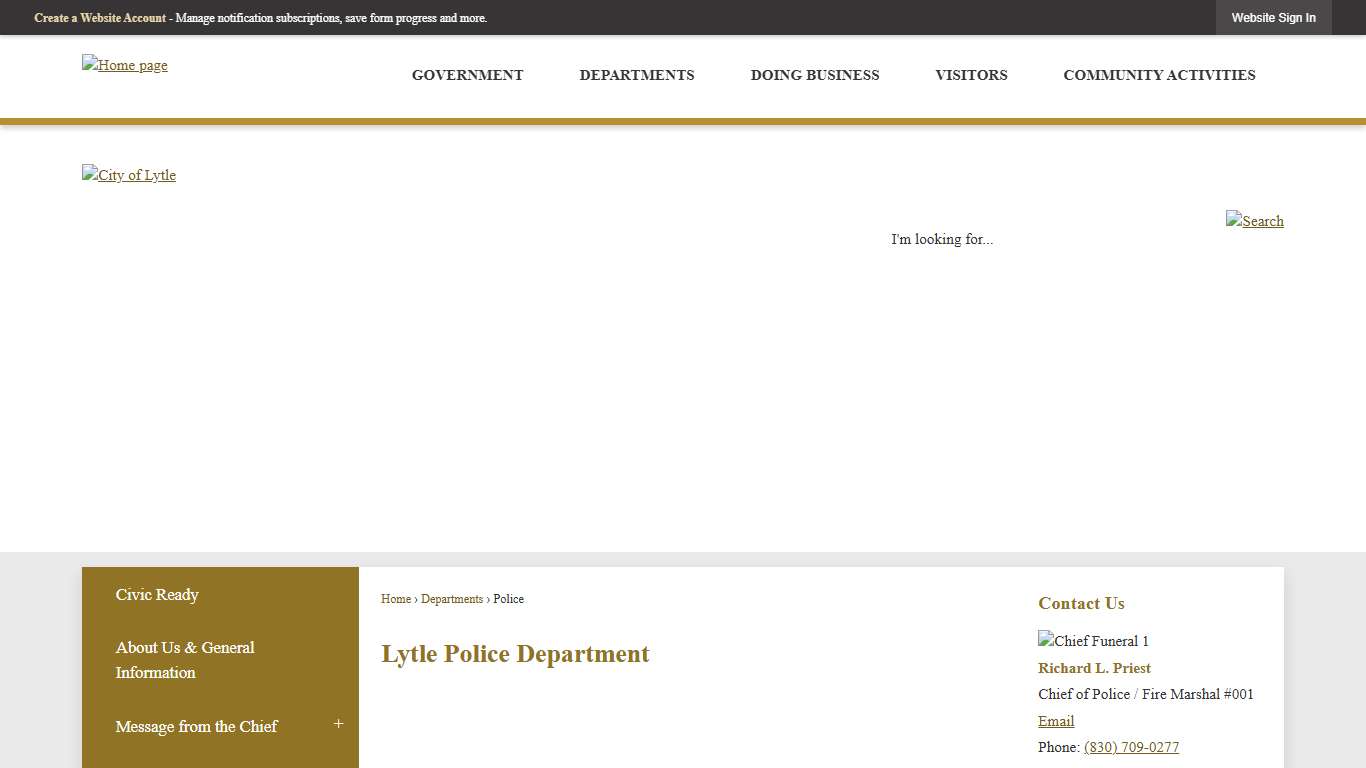This screenshot has height=768, width=1366.
Task: Click the Richard L. Priest name link
Action: 1094,668
